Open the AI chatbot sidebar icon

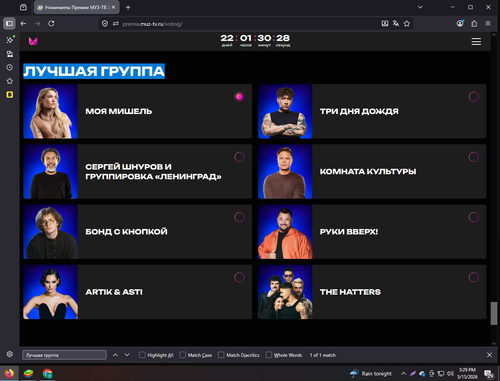tap(10, 40)
